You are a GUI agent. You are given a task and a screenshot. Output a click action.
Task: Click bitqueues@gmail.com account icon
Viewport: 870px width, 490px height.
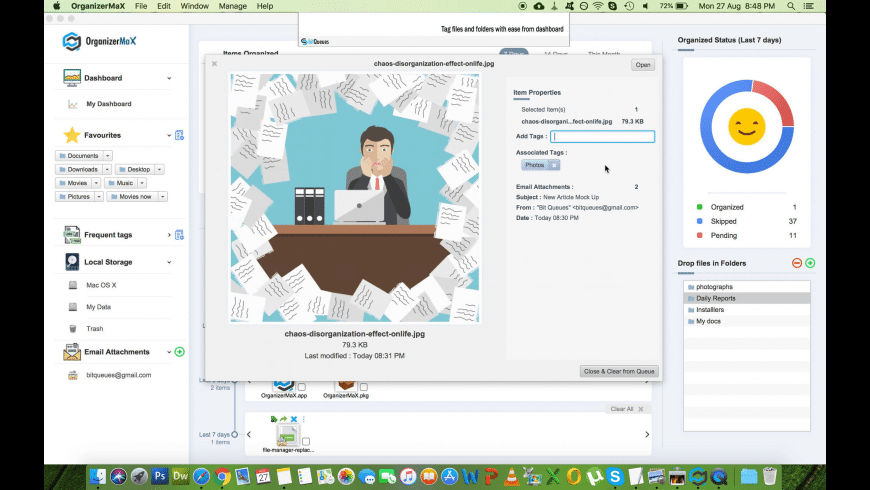pyautogui.click(x=73, y=375)
